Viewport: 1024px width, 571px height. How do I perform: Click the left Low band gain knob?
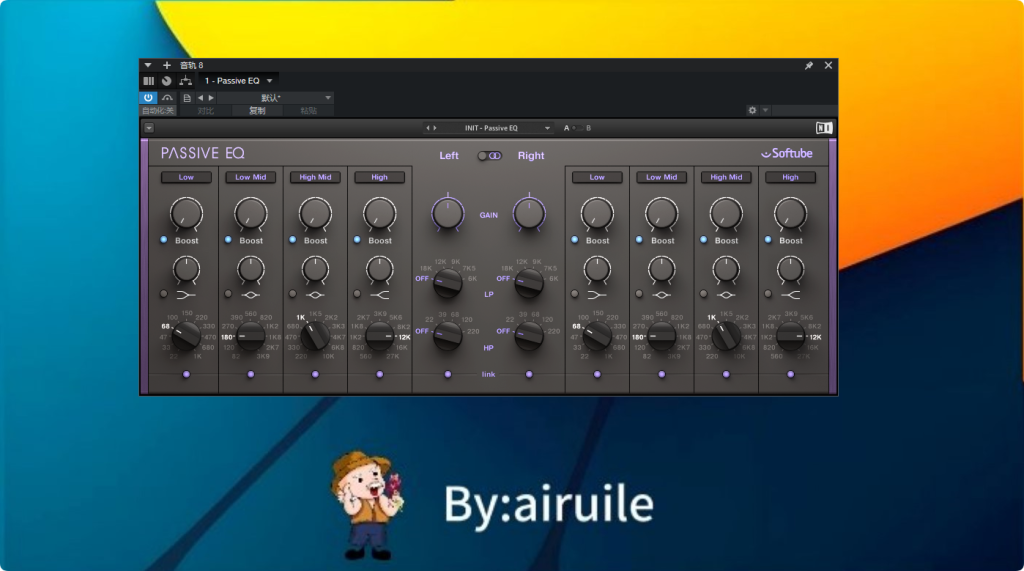186,214
